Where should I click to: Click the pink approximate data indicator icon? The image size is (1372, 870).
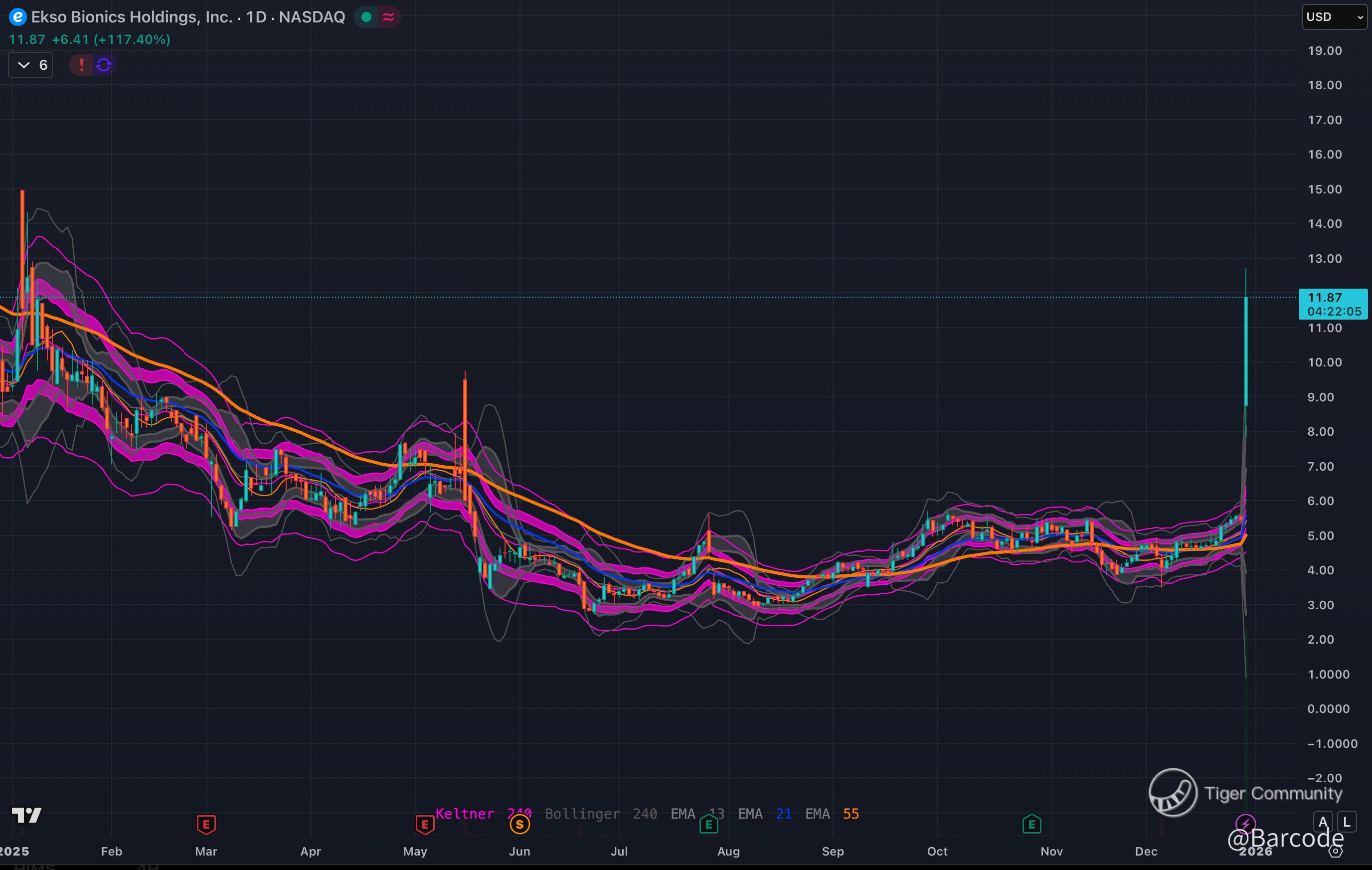(388, 17)
